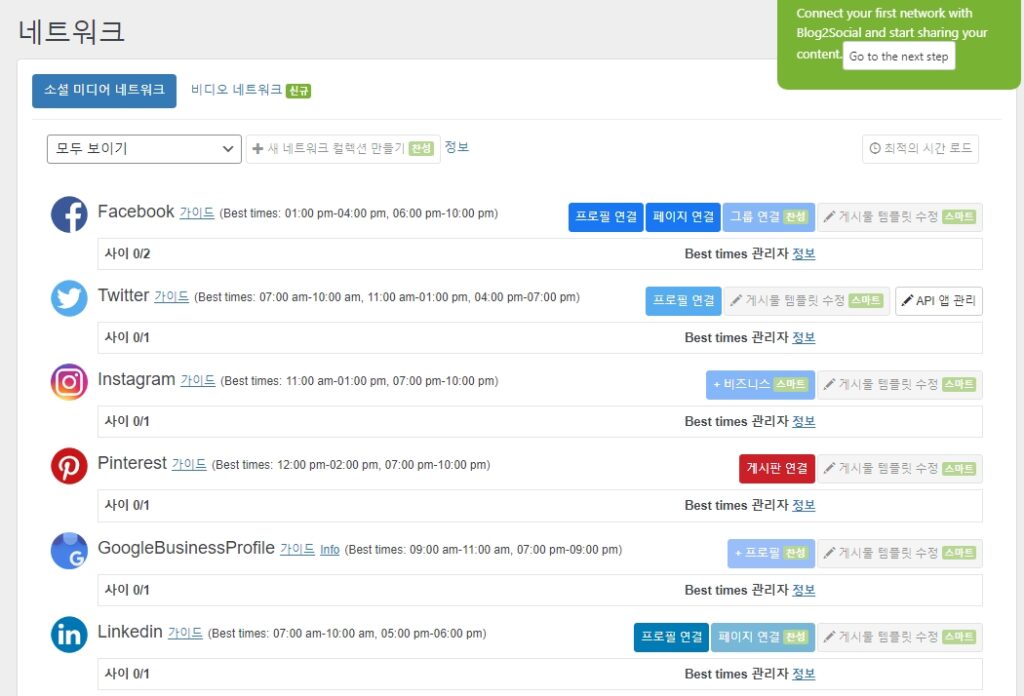Click the Twitter bird logo icon
Screen dimensions: 1024x696
coord(69,298)
